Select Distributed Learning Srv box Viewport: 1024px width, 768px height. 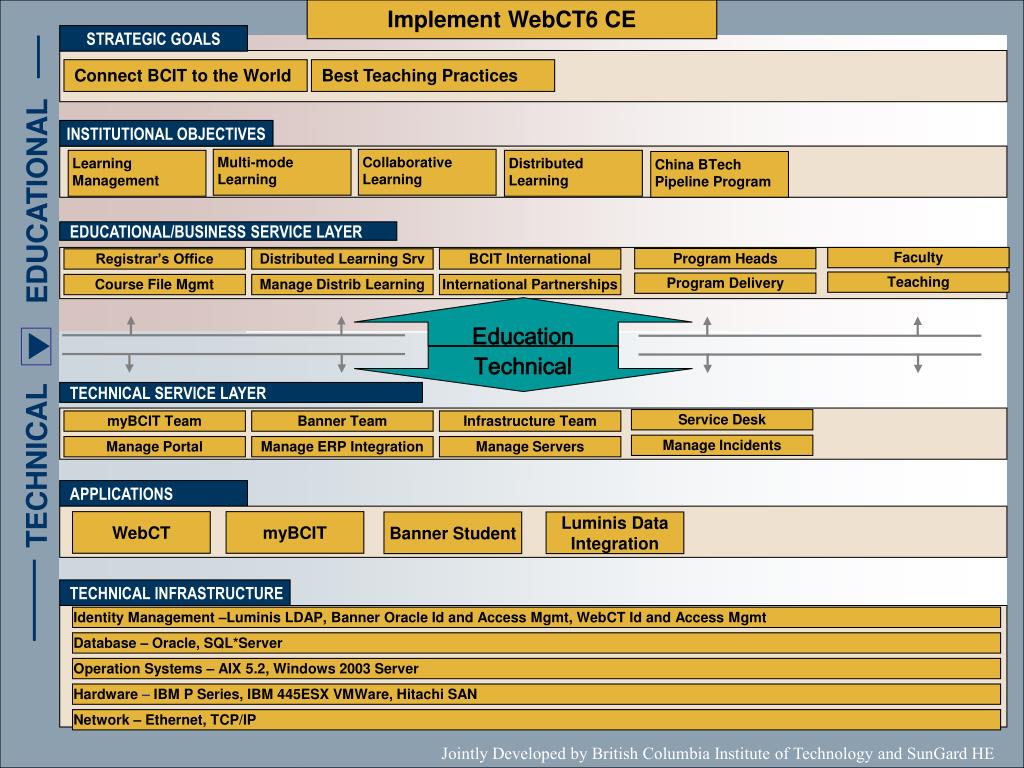tap(342, 259)
